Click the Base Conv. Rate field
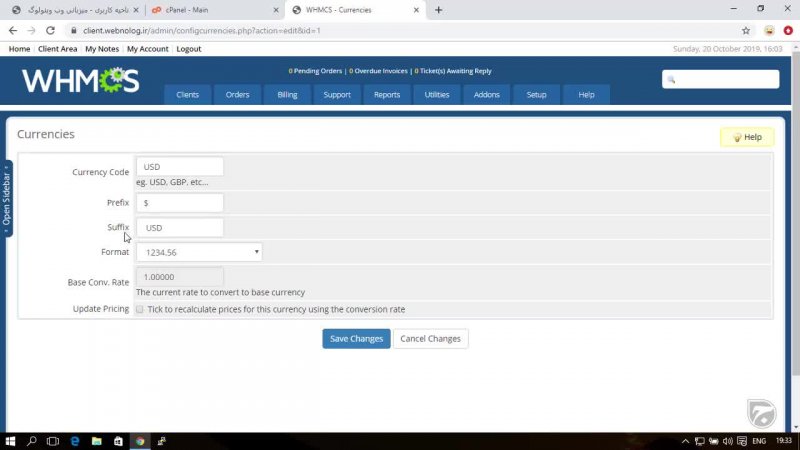 coord(180,277)
